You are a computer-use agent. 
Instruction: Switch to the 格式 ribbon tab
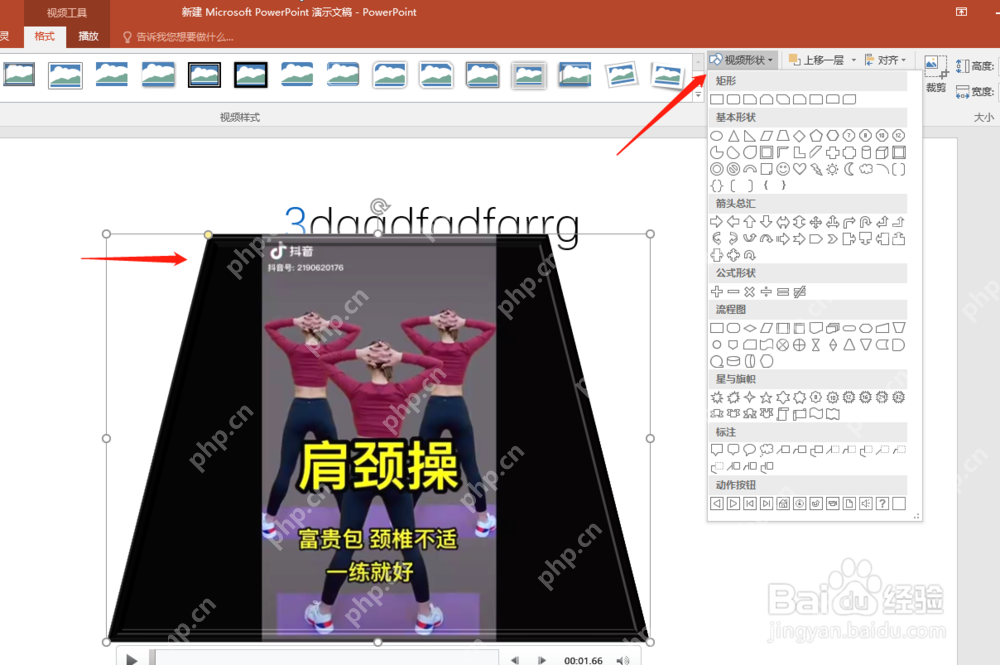(44, 36)
